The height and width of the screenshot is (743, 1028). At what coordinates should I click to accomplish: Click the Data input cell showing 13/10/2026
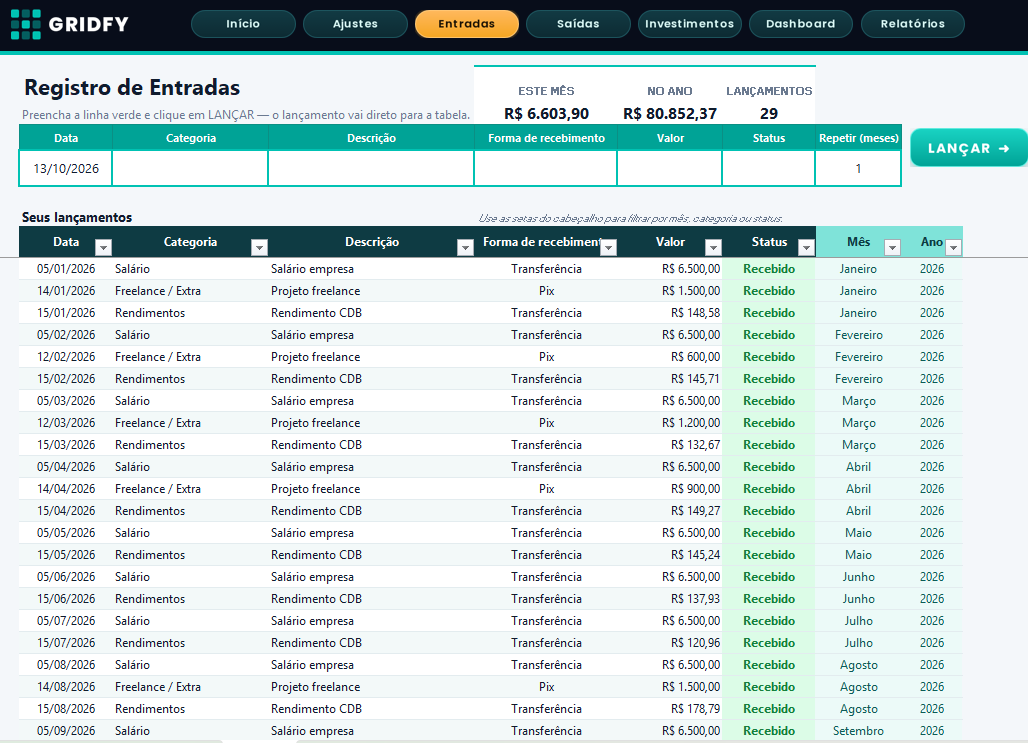[x=66, y=169]
